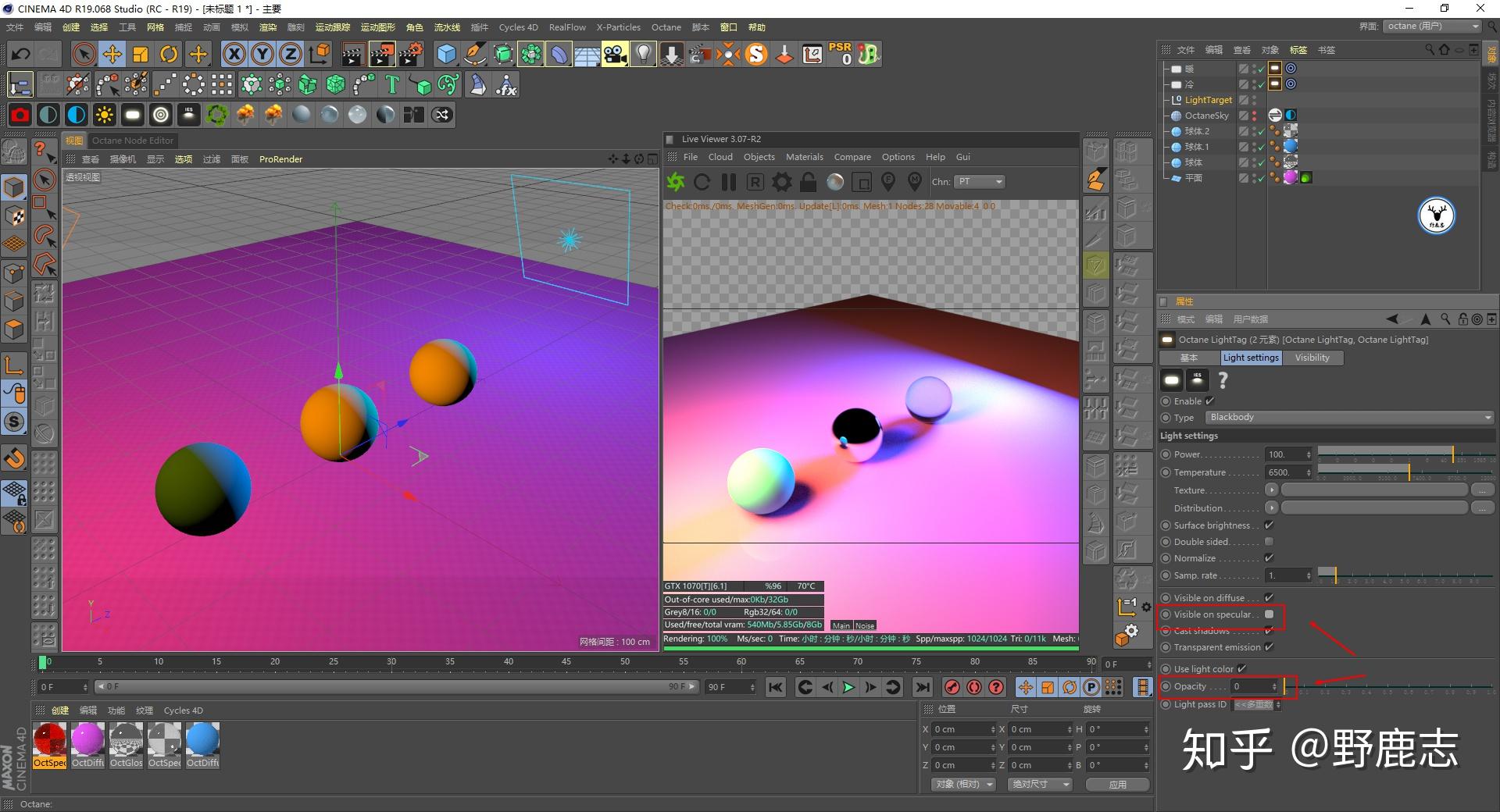Select the Move tool in top toolbar
This screenshot has width=1500, height=812.
coord(112,54)
